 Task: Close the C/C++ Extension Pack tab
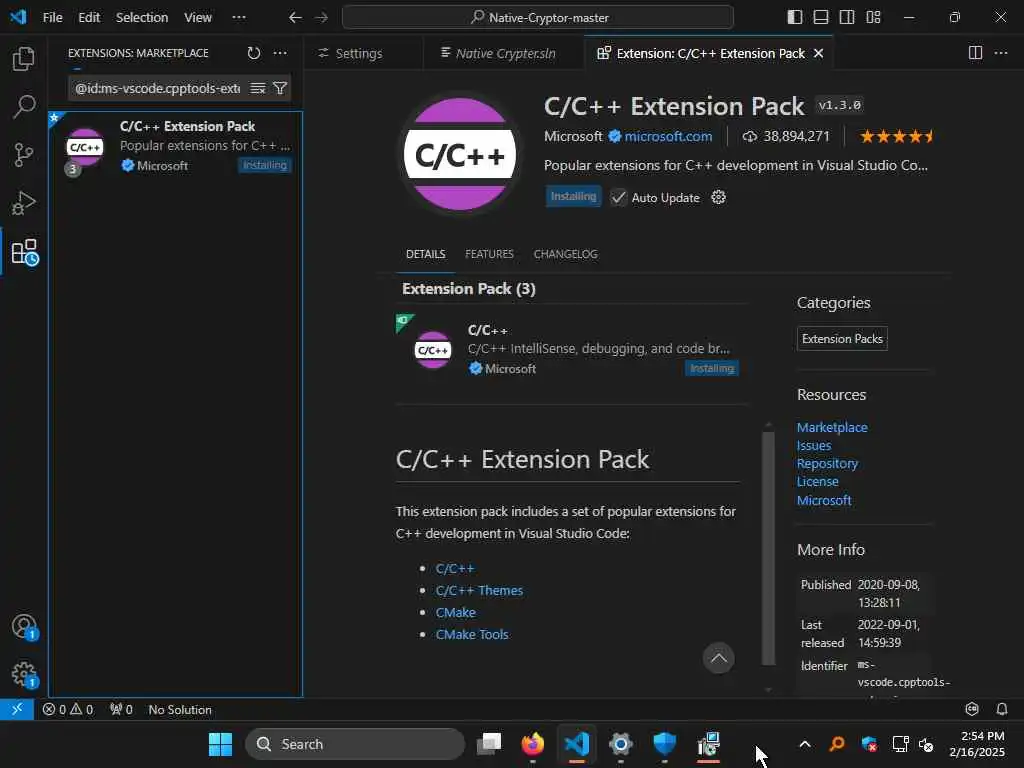click(x=818, y=54)
